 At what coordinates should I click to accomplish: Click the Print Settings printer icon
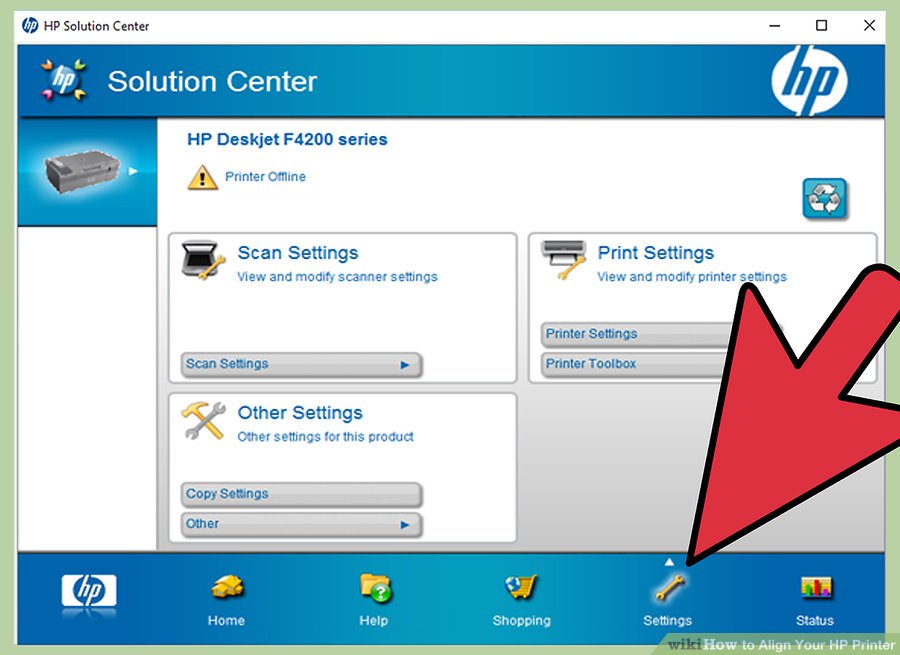pos(564,259)
